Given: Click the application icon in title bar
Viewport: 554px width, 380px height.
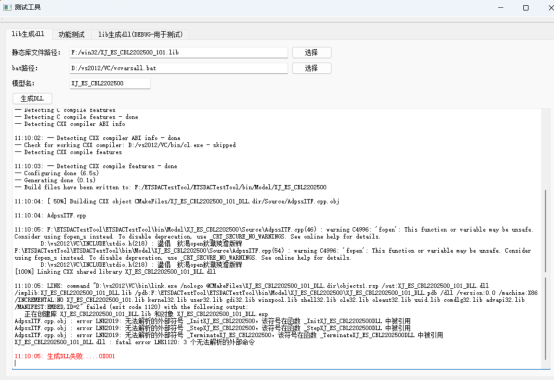Looking at the screenshot, I should [x=7, y=7].
